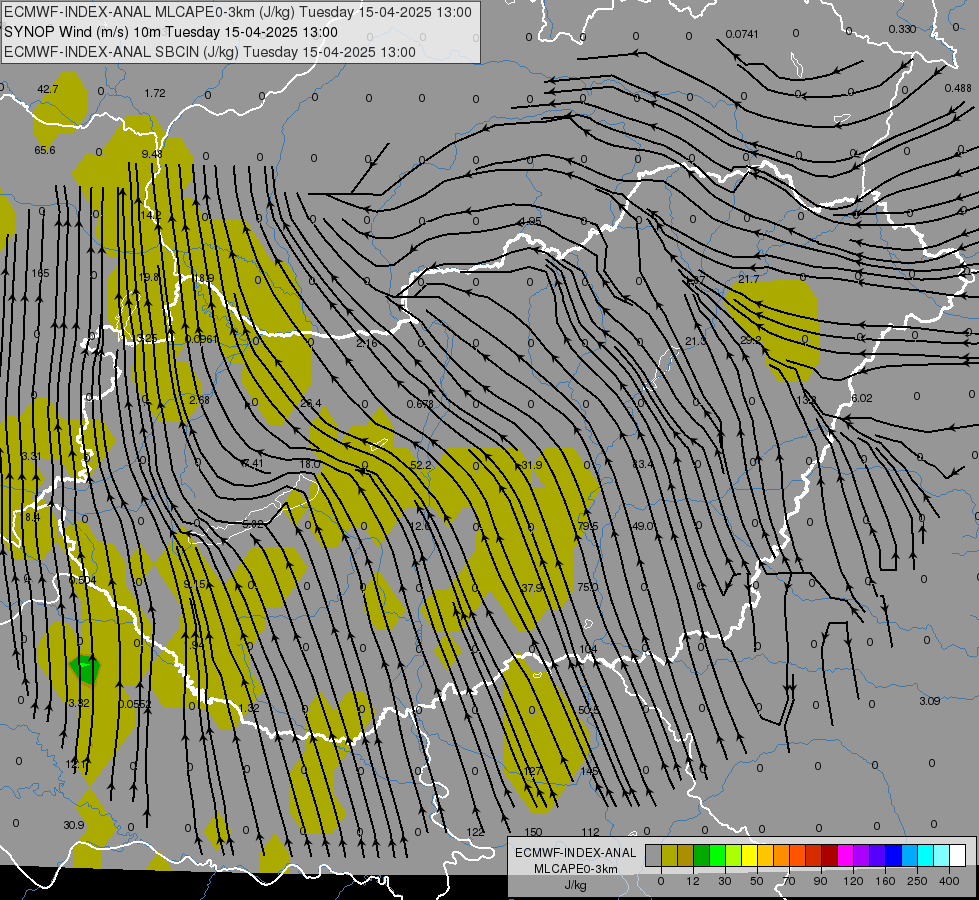Click the map value '9.15'
This screenshot has height=900, width=979.
195,585
